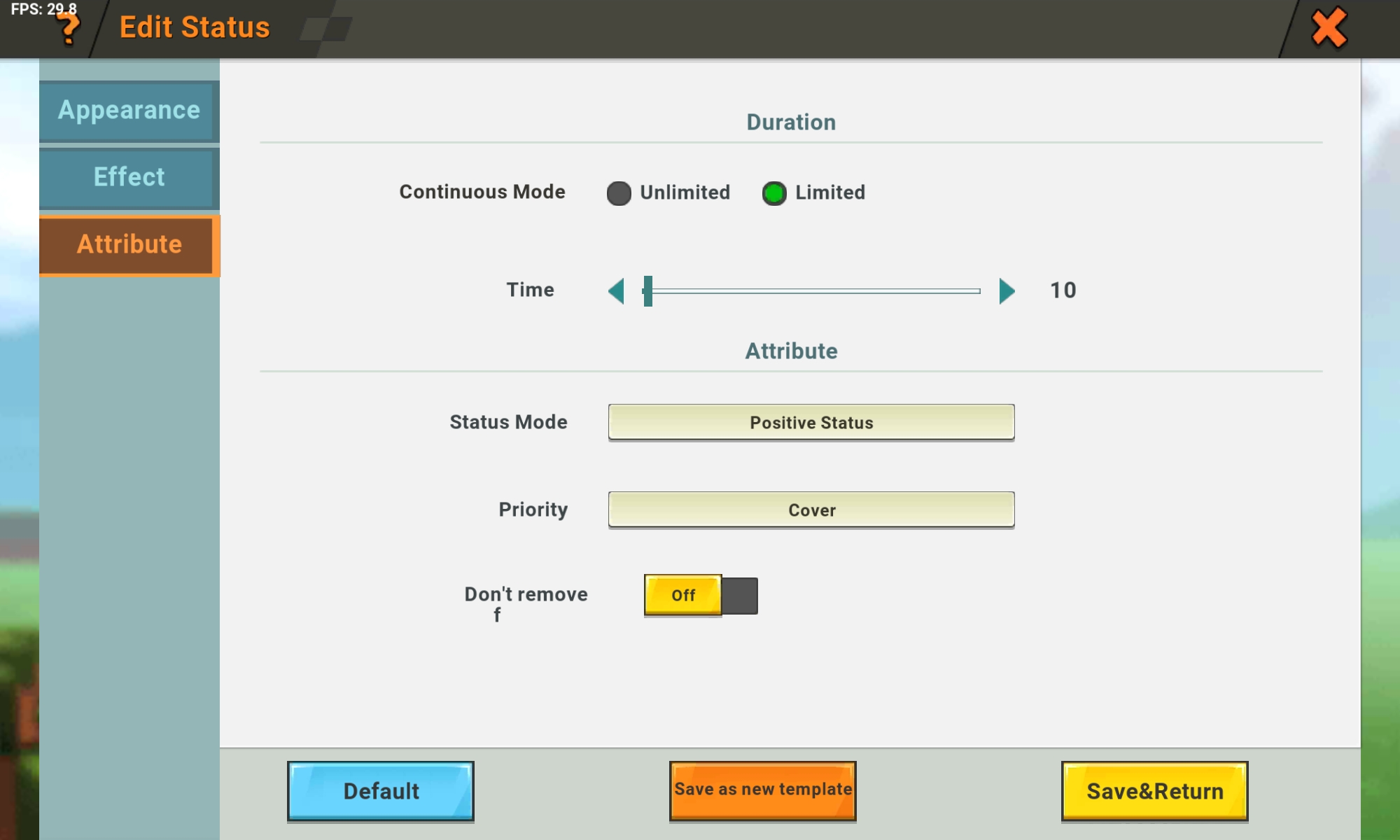
Task: Open the Status Mode dropdown
Action: coord(811,422)
